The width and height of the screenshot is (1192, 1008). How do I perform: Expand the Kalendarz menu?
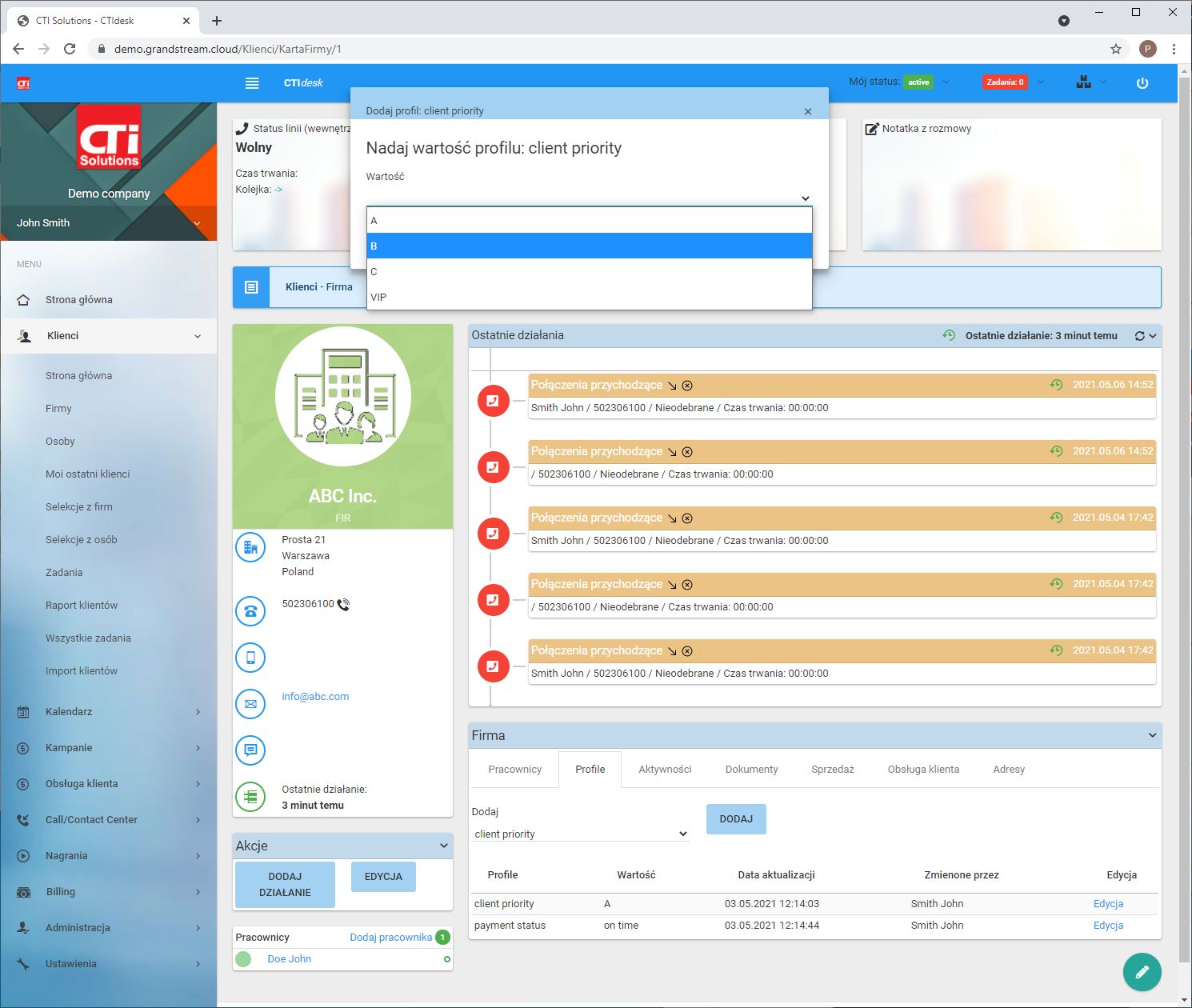coord(109,711)
